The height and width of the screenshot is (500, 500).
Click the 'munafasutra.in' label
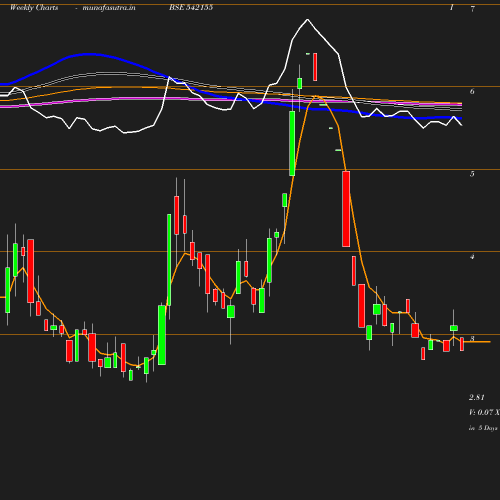coord(109,8)
